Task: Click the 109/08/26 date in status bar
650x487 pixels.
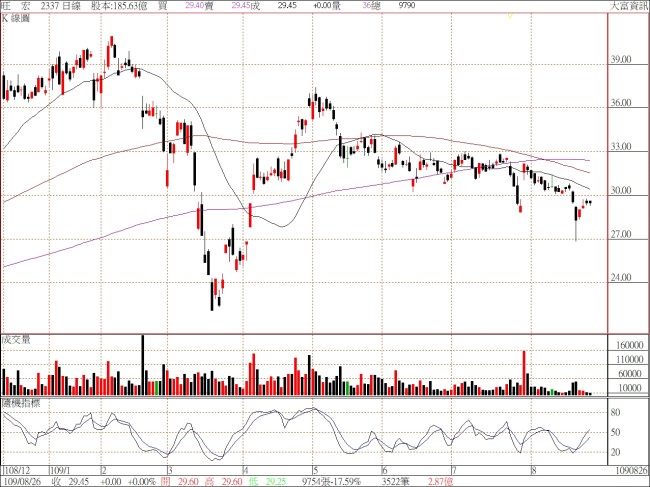Action: [x=22, y=480]
